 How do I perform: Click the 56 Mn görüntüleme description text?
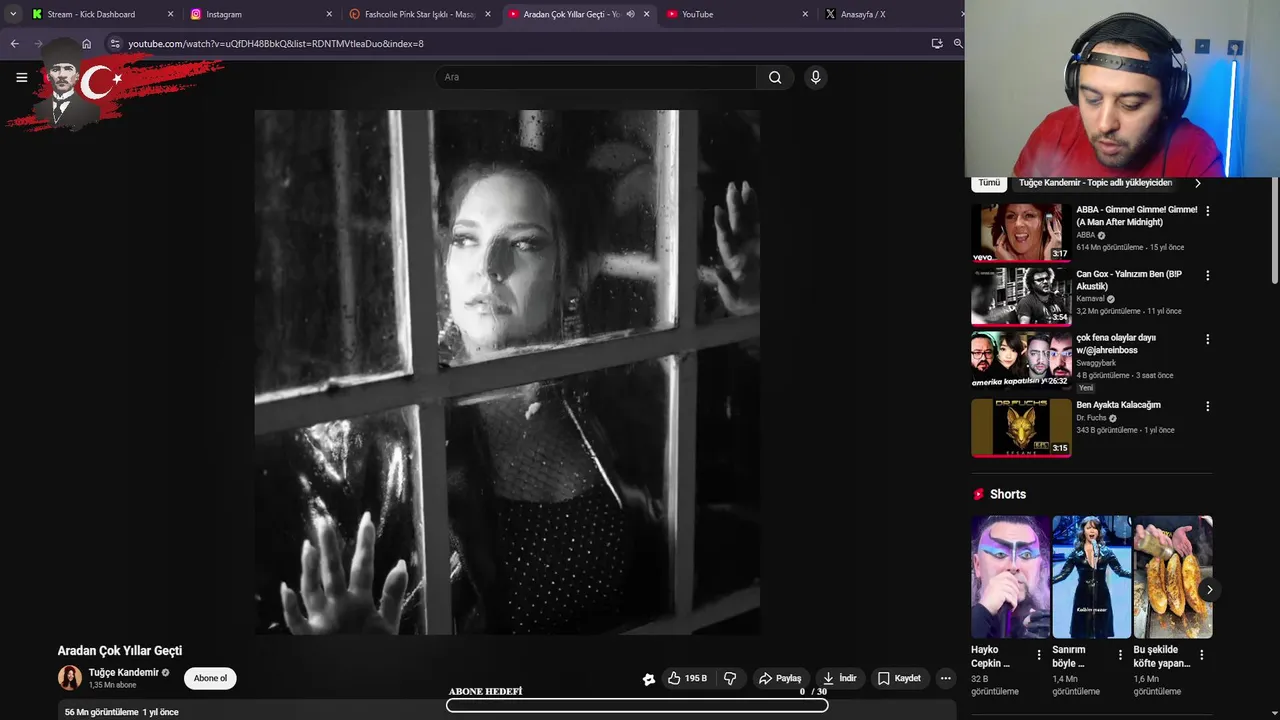121,712
